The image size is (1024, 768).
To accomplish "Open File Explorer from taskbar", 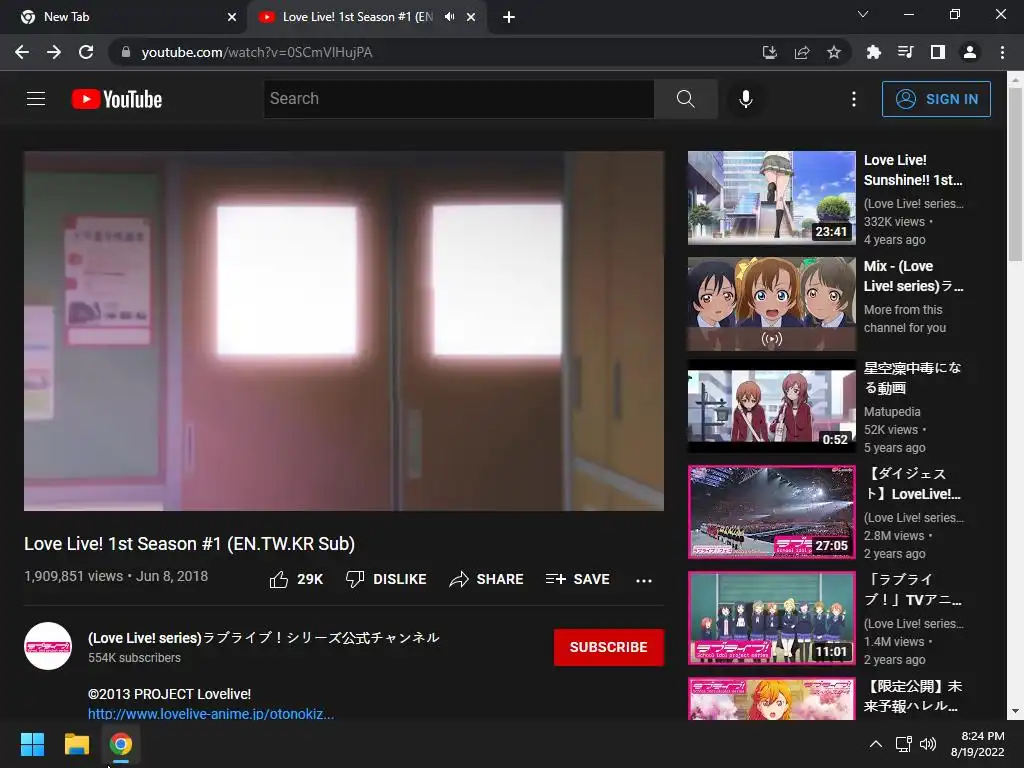I will coord(76,744).
